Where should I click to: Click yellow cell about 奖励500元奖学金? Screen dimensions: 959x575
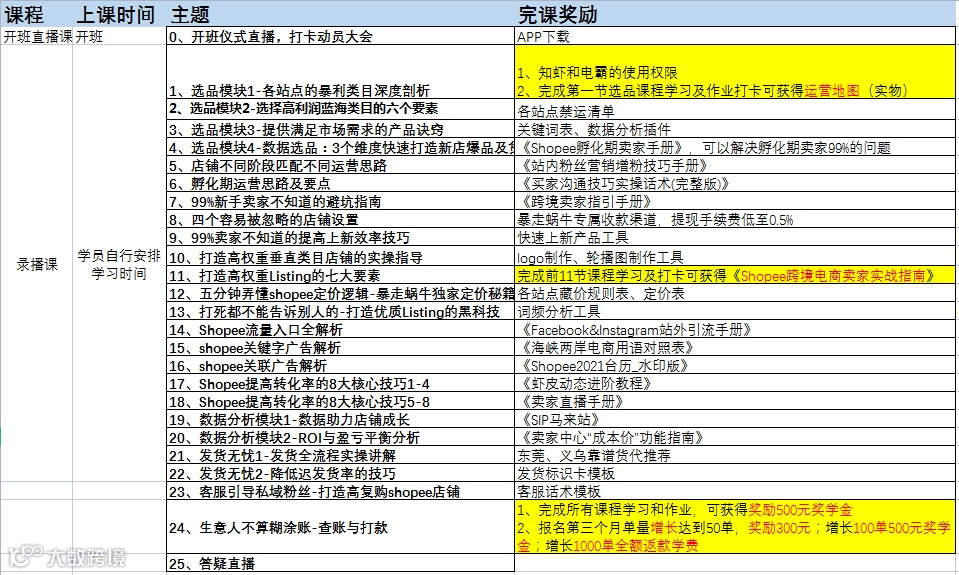click(x=735, y=527)
